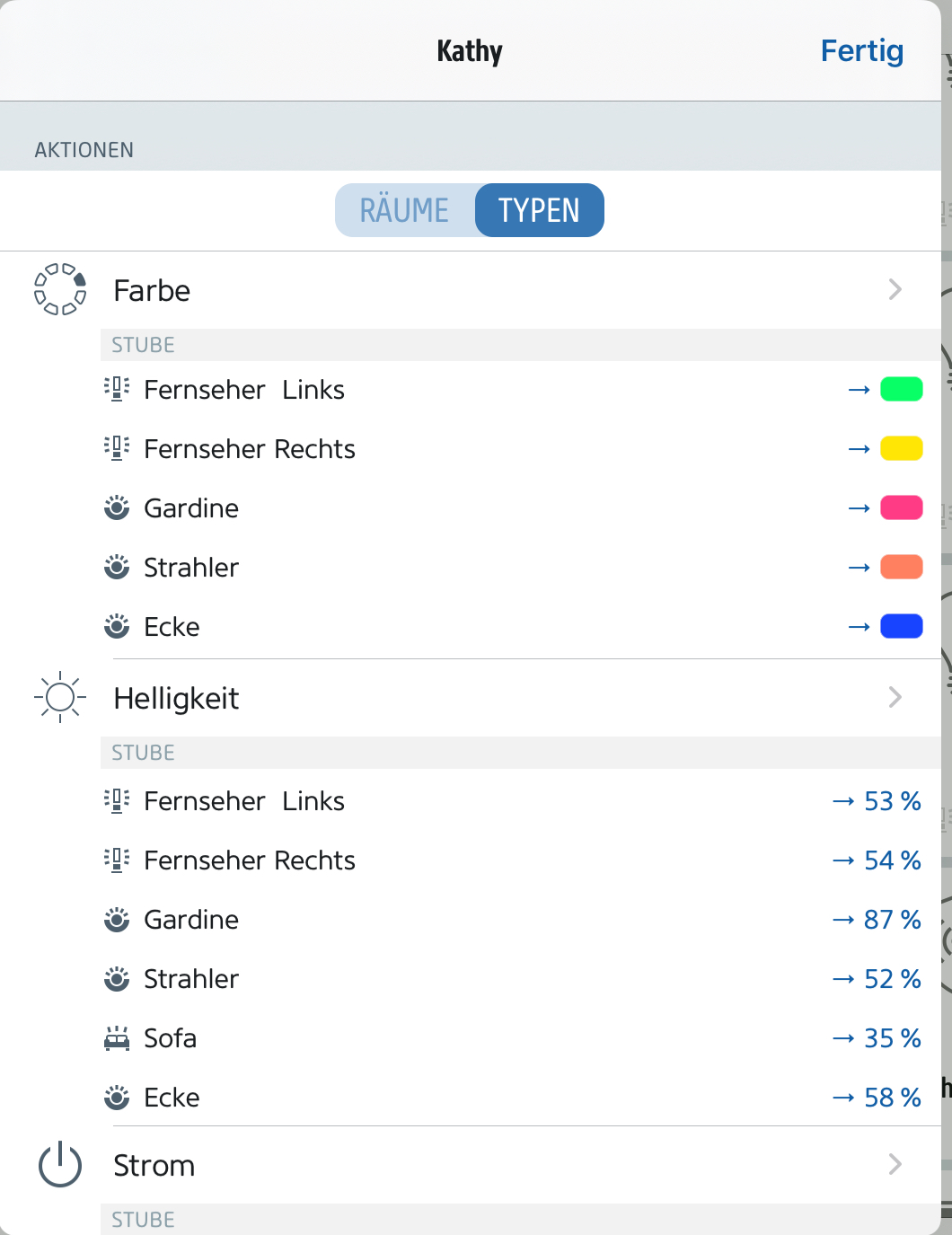Select the TYPEN segment

coord(539,210)
